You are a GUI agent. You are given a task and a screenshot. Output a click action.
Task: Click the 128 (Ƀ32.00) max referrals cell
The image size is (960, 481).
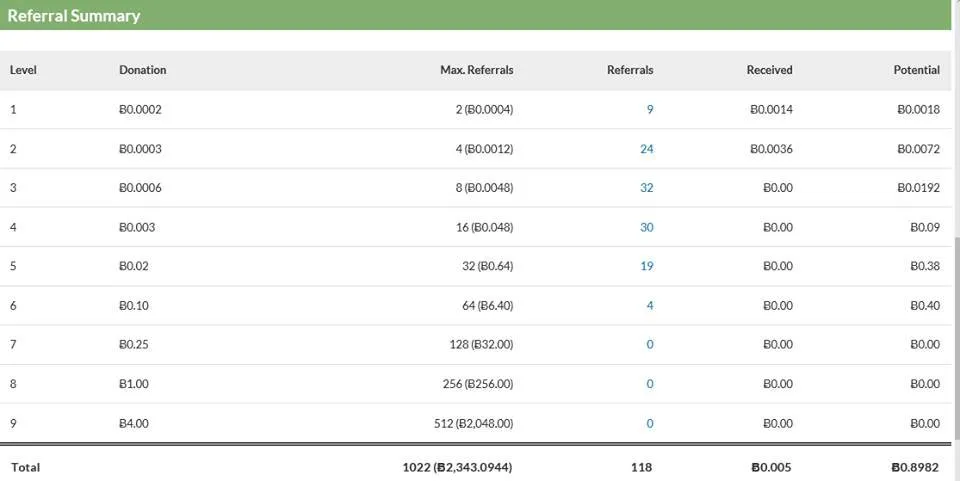coord(481,345)
